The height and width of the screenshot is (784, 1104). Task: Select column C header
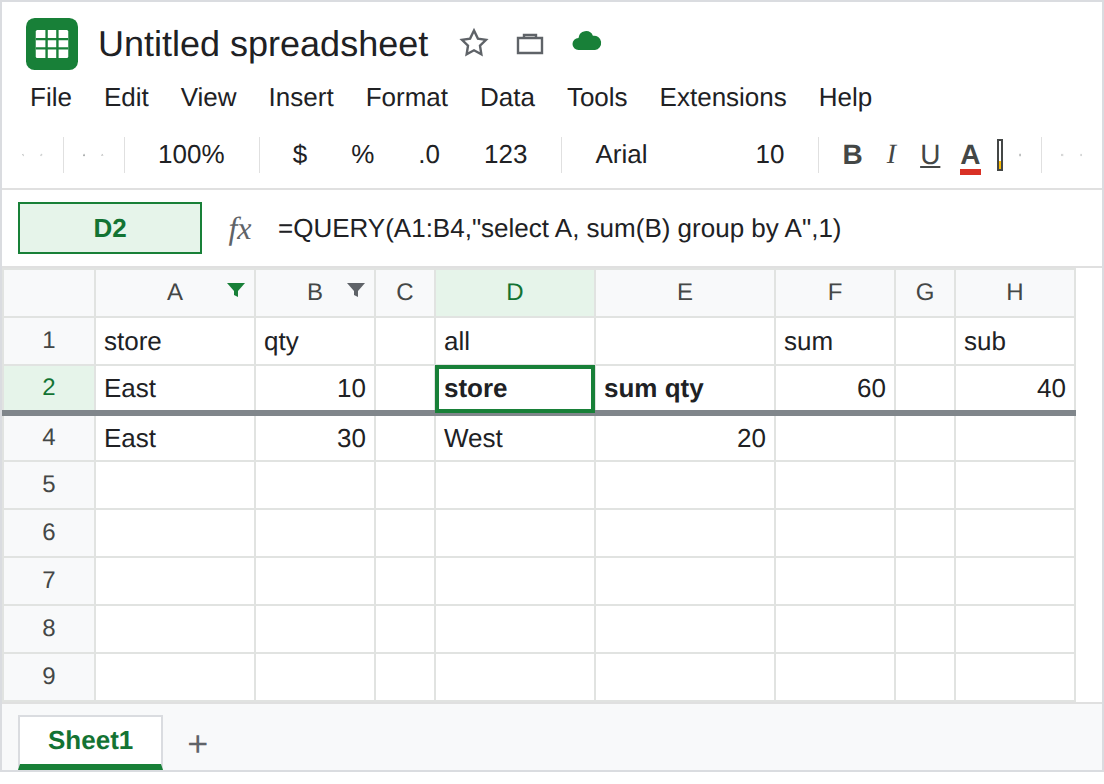(x=405, y=292)
